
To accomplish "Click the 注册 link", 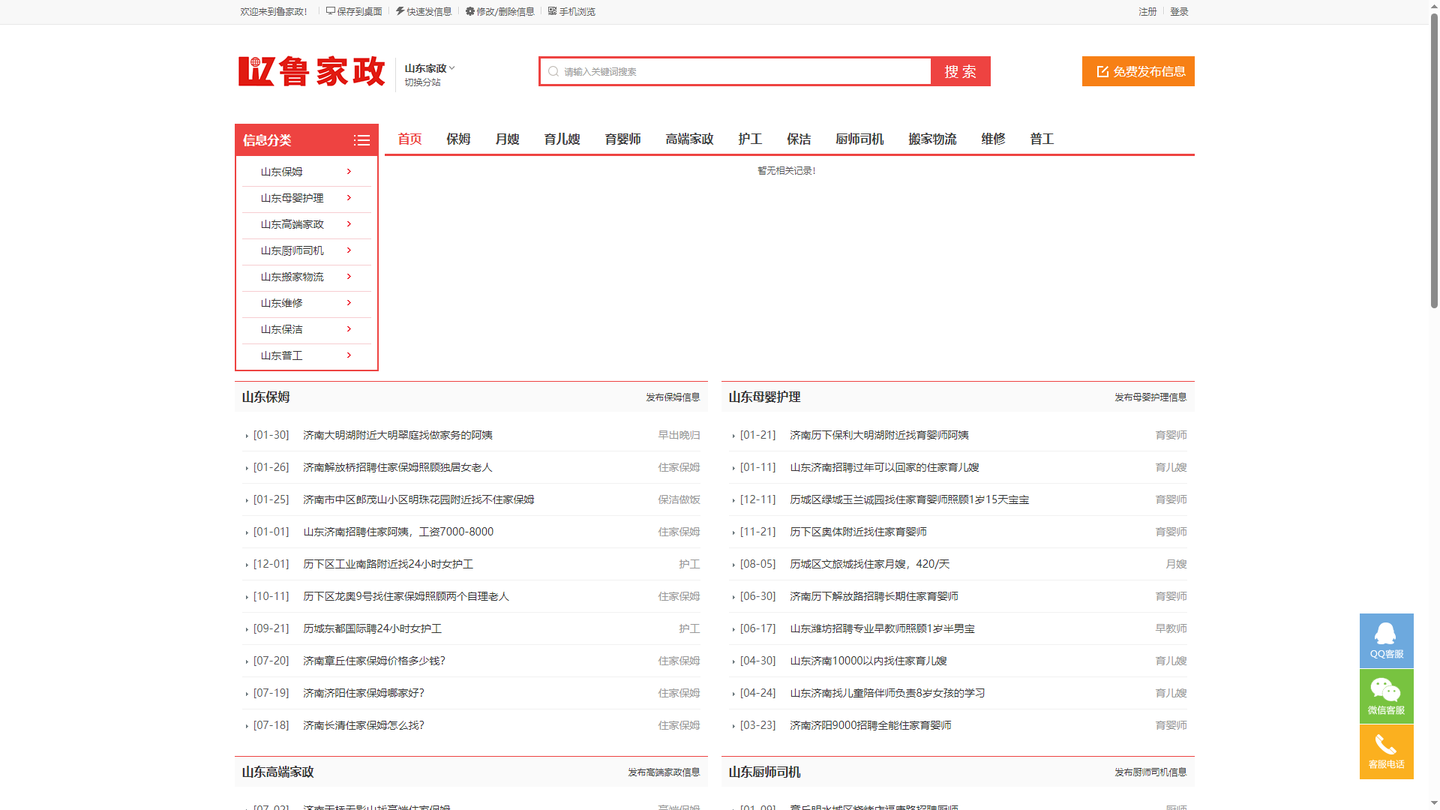I will click(1148, 12).
